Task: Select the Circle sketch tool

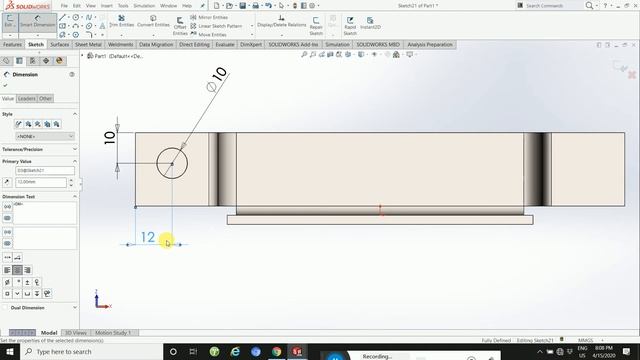Action: coord(76,17)
